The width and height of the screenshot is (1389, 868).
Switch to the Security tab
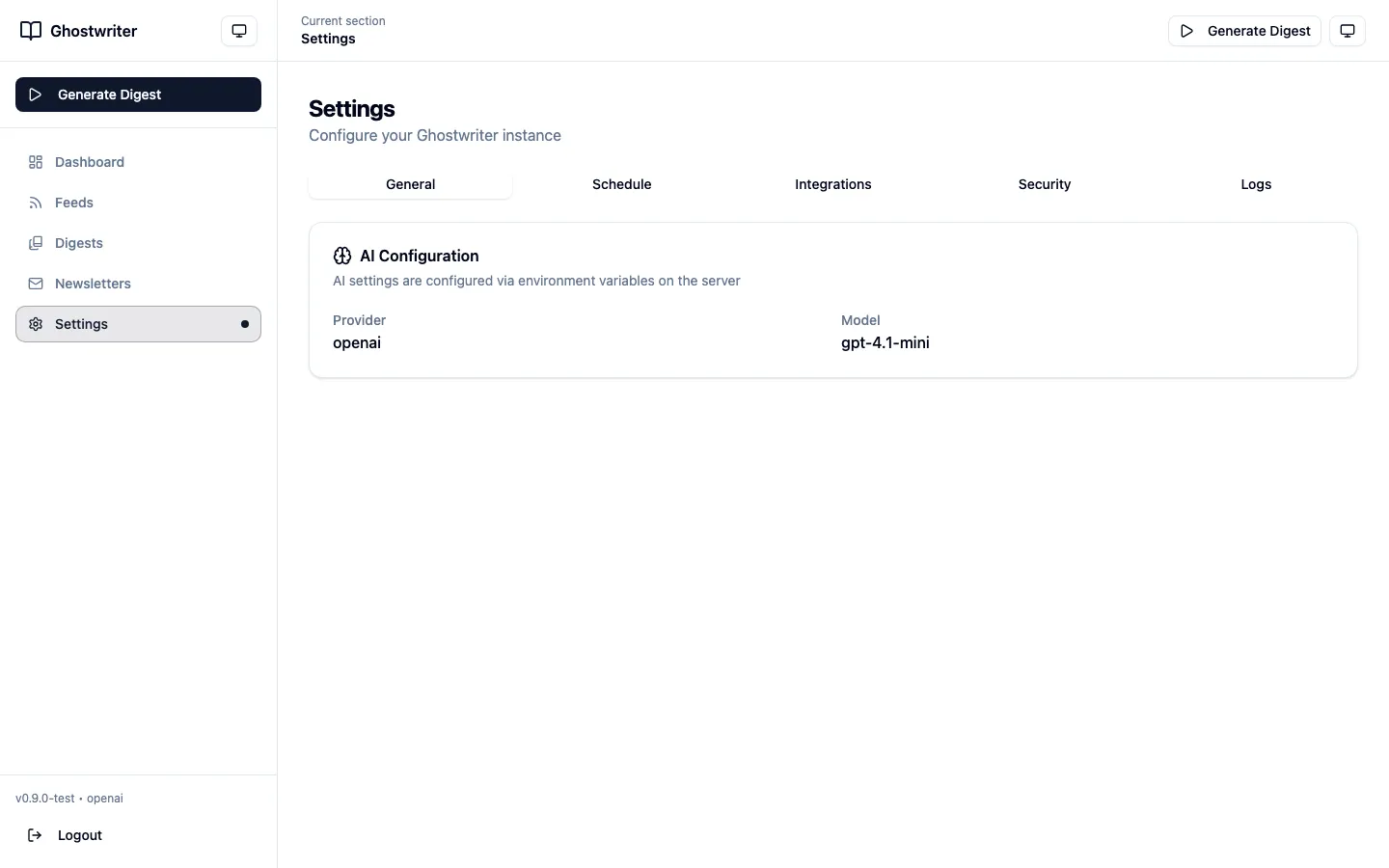(1045, 184)
